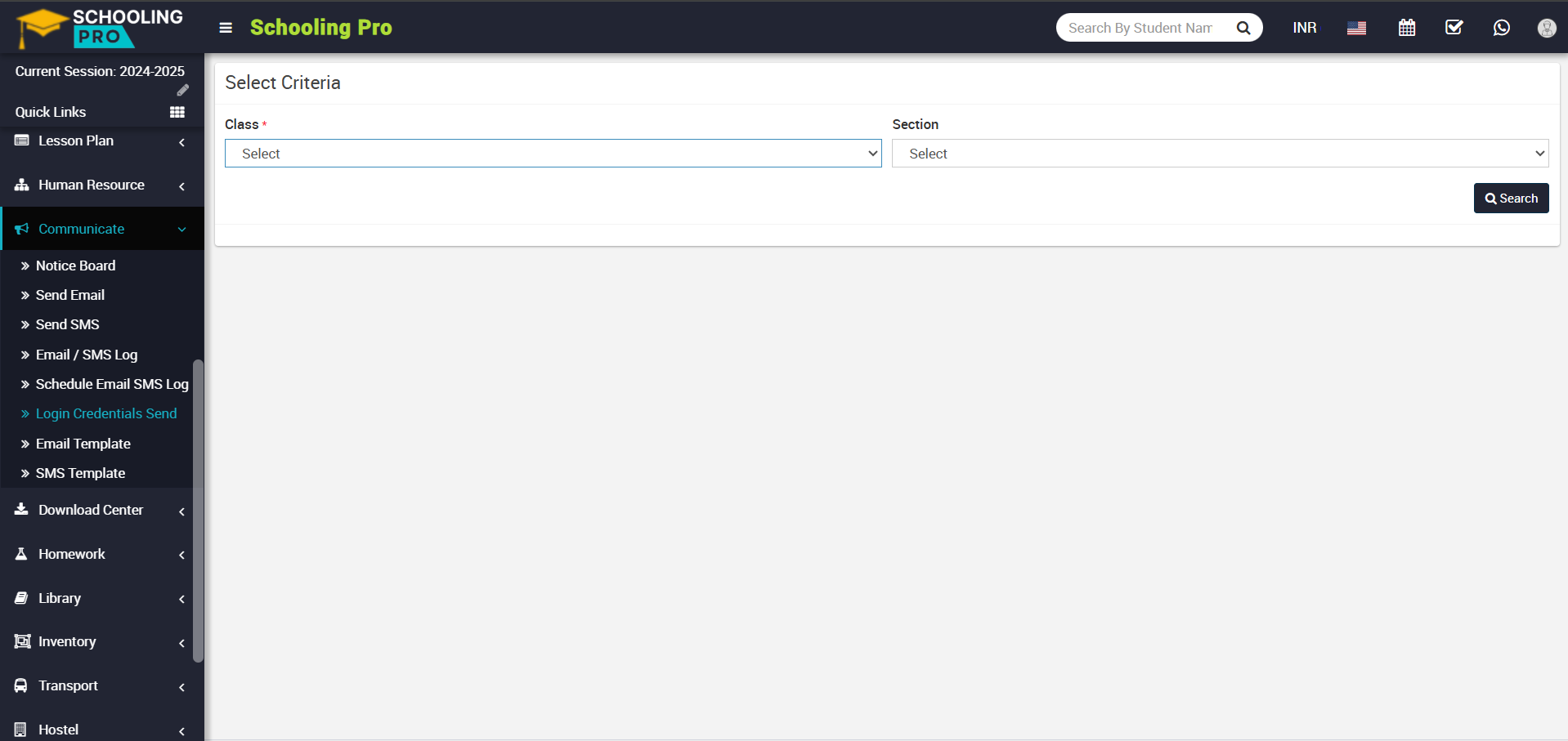The height and width of the screenshot is (741, 1568).
Task: Open the user profile avatar
Action: tap(1547, 28)
